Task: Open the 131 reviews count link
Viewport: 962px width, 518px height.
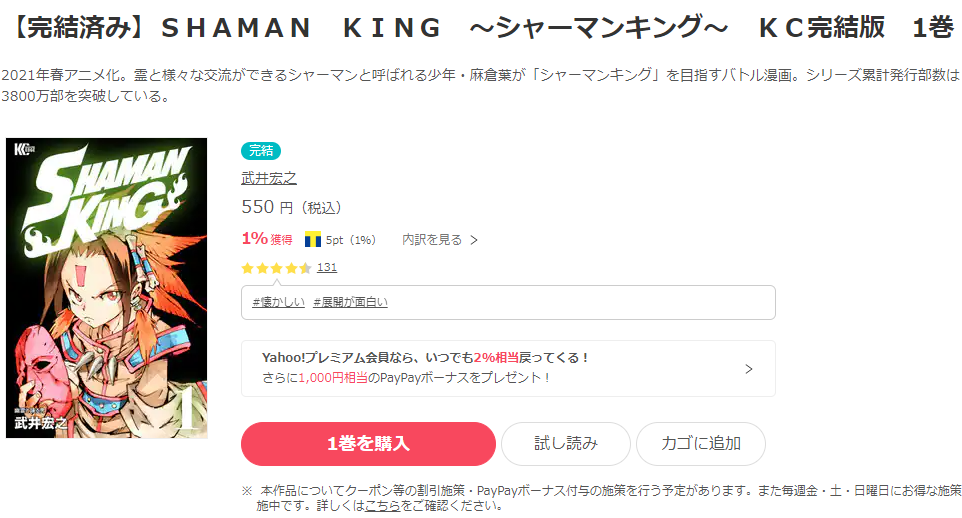Action: [327, 268]
